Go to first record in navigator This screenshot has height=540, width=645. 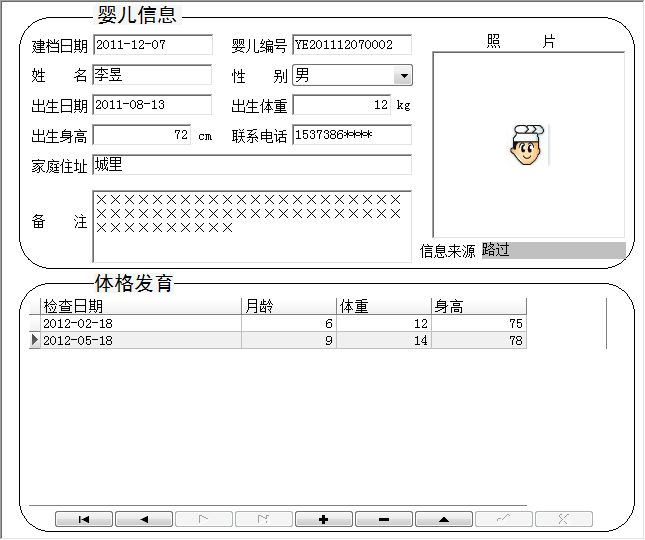pyautogui.click(x=84, y=519)
